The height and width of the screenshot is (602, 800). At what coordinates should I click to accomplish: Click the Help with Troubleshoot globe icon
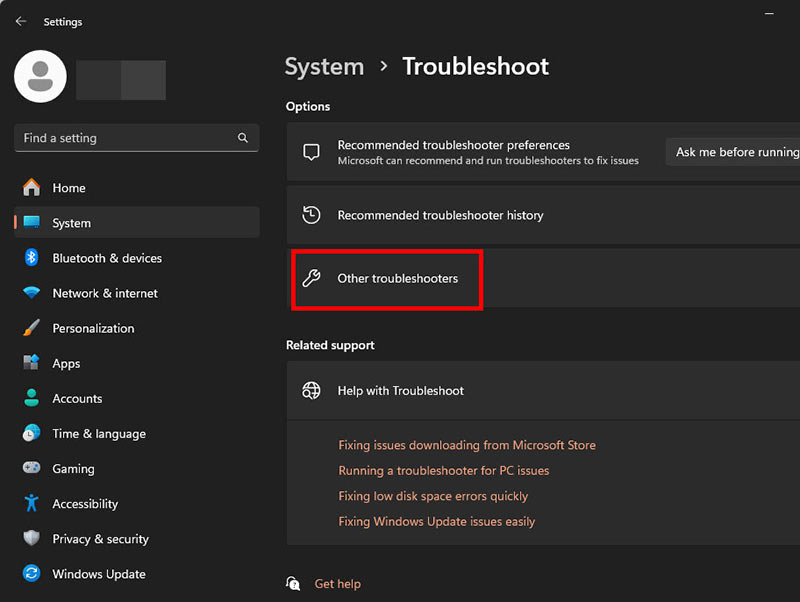311,390
